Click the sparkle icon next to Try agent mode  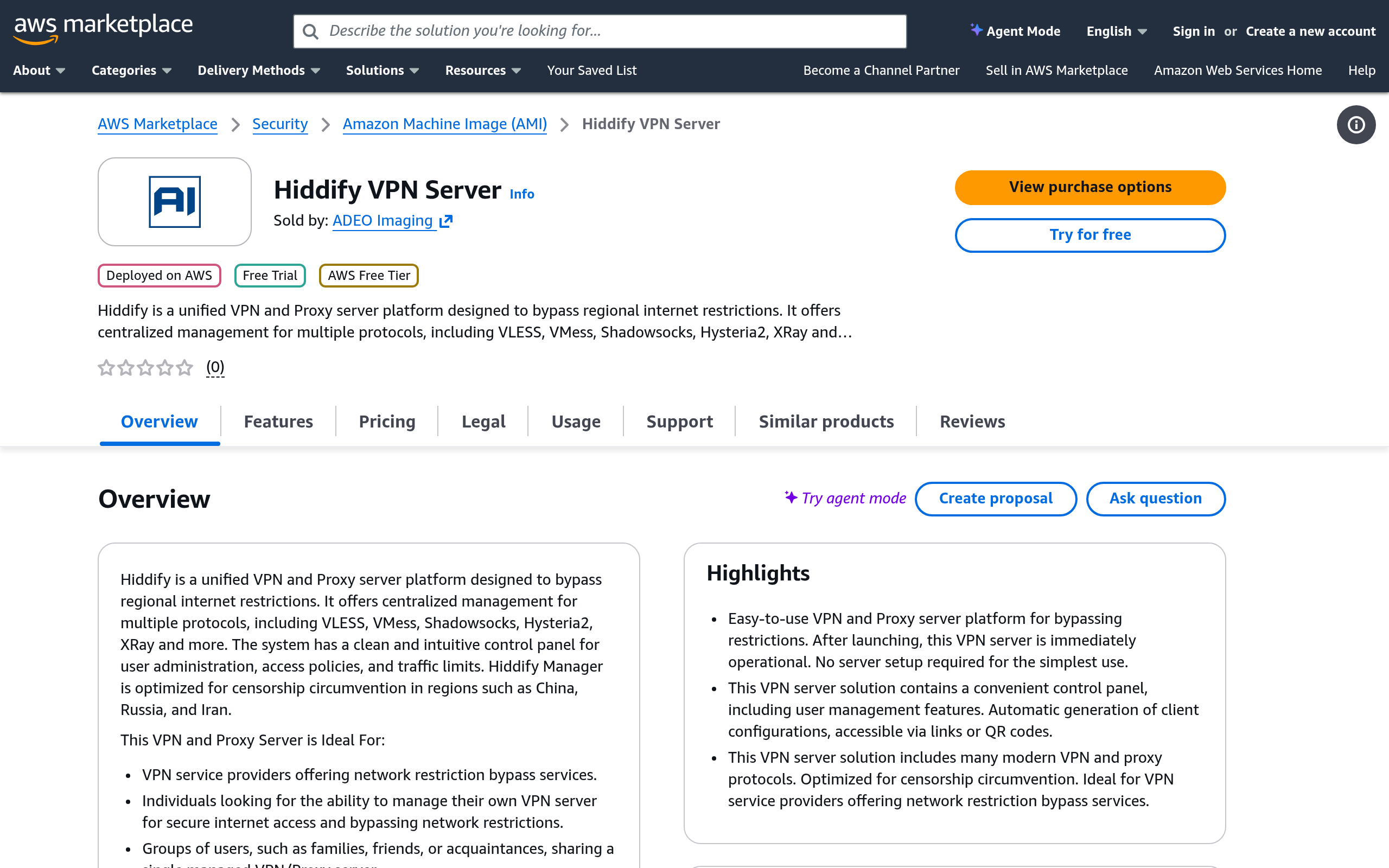[790, 497]
